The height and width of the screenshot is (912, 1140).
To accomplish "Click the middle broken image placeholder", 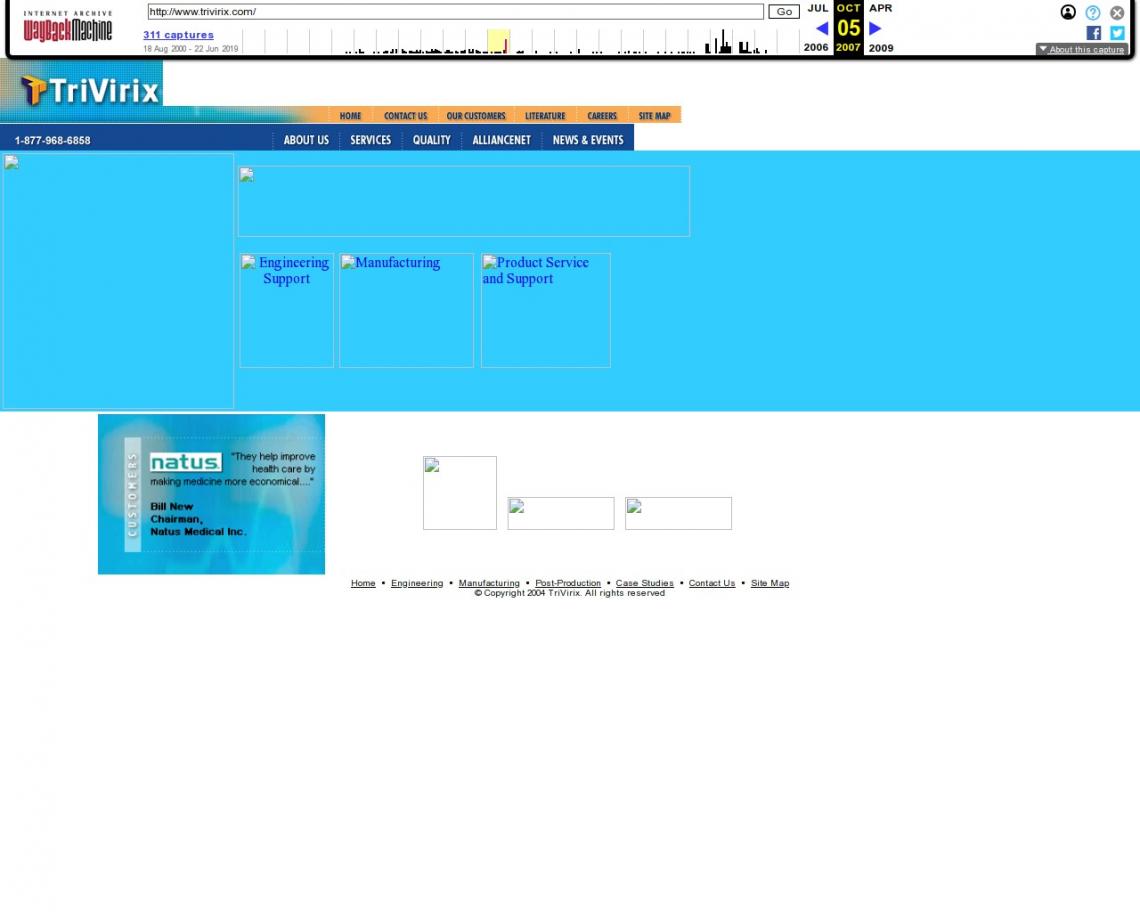I will pyautogui.click(x=561, y=513).
